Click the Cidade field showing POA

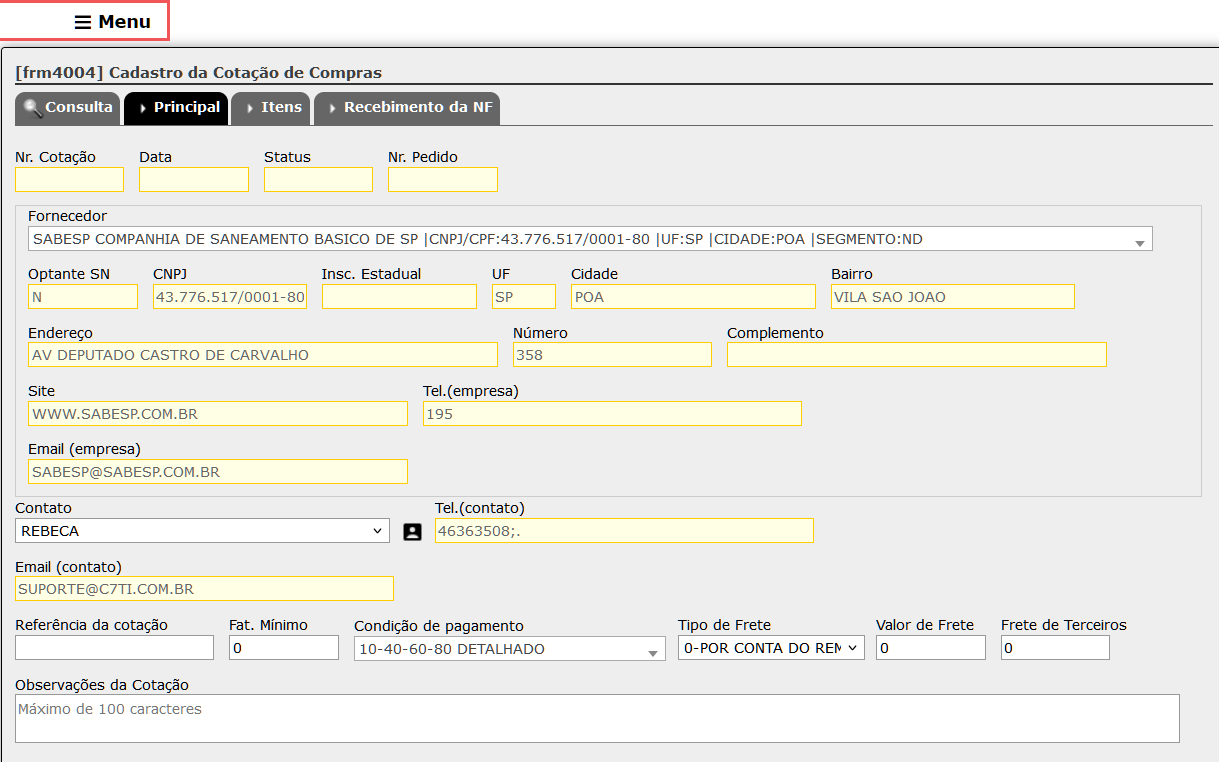693,297
